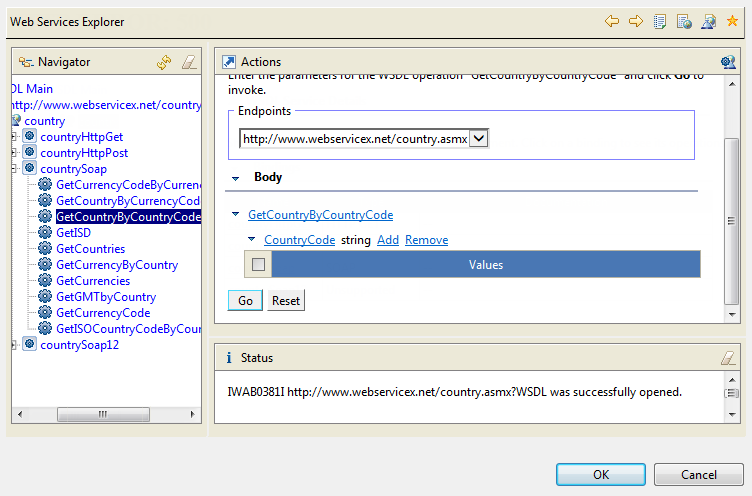The width and height of the screenshot is (752, 496).
Task: Open the UDDI Page icon
Action: pos(660,21)
